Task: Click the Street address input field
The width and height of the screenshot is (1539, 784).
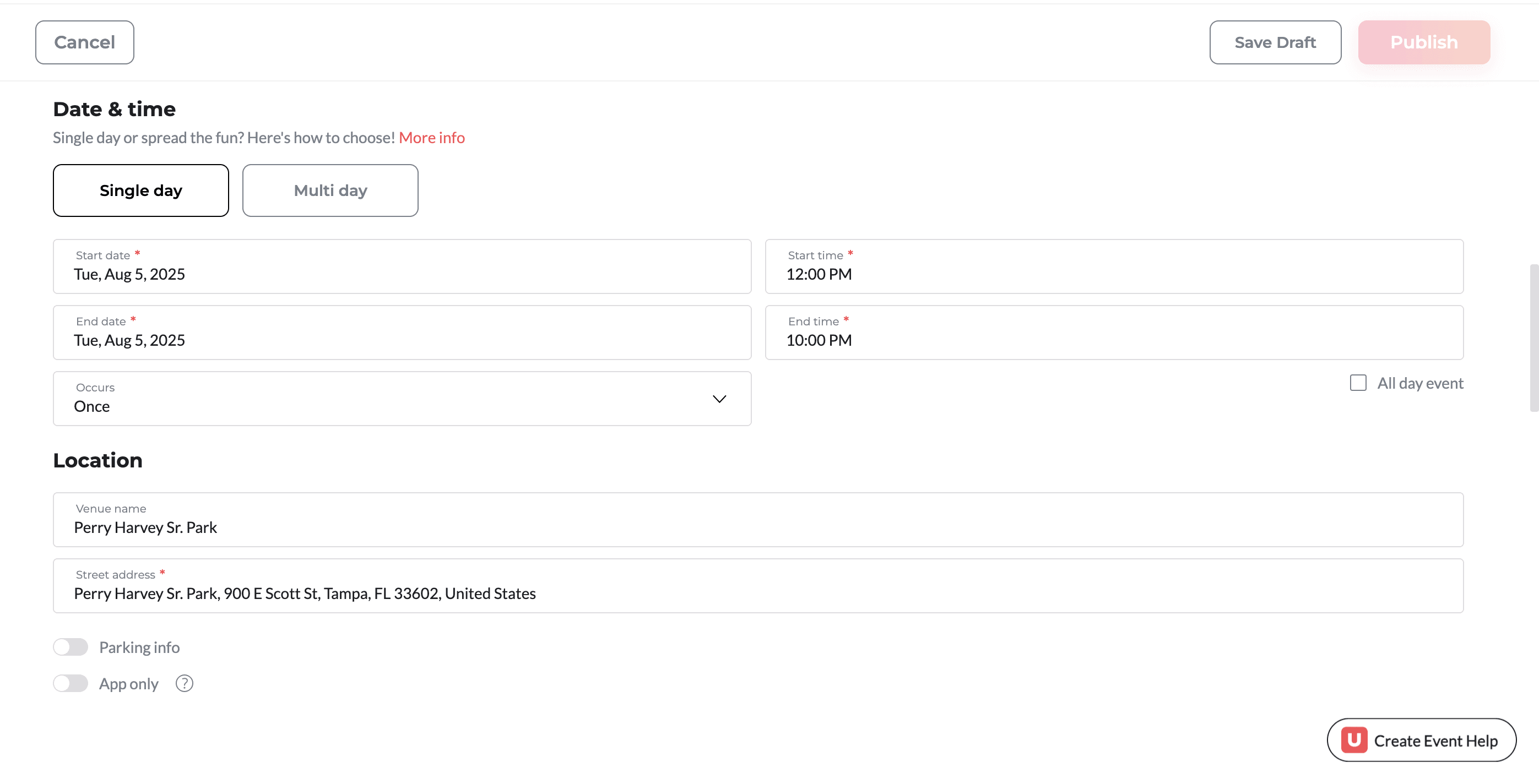Action: click(x=757, y=586)
